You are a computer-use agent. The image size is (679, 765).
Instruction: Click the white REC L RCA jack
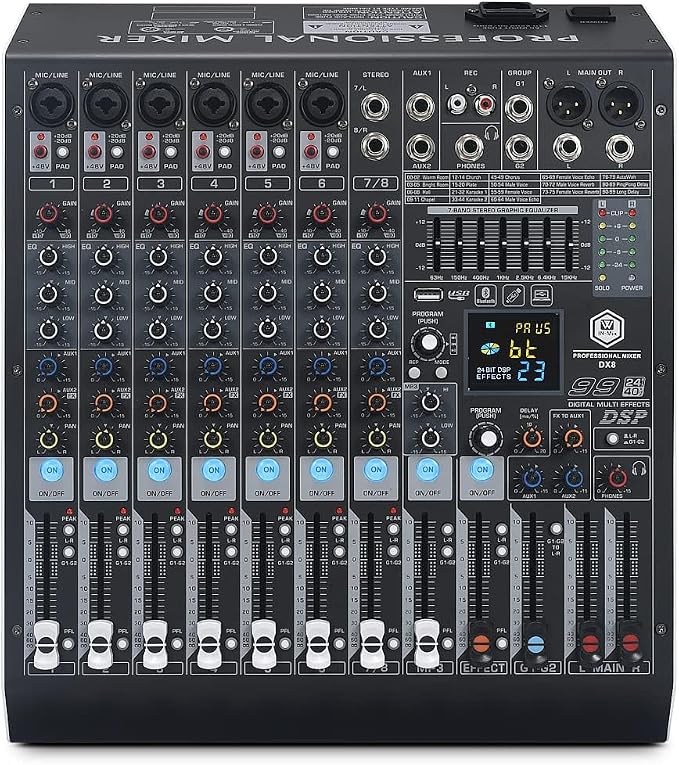(x=457, y=103)
